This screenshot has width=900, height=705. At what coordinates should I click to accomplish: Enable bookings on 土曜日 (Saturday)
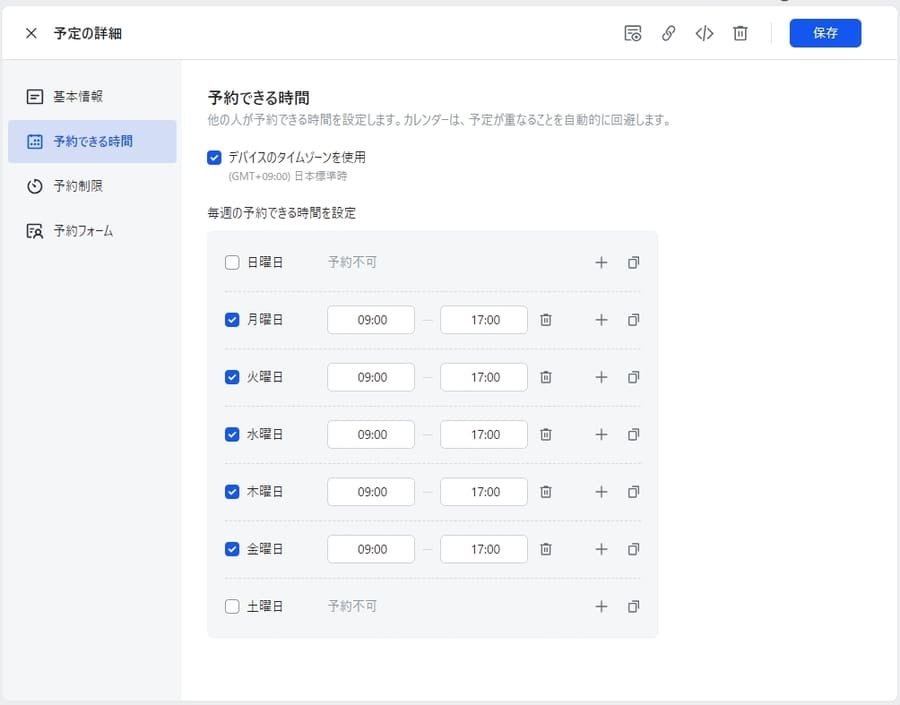[231, 606]
